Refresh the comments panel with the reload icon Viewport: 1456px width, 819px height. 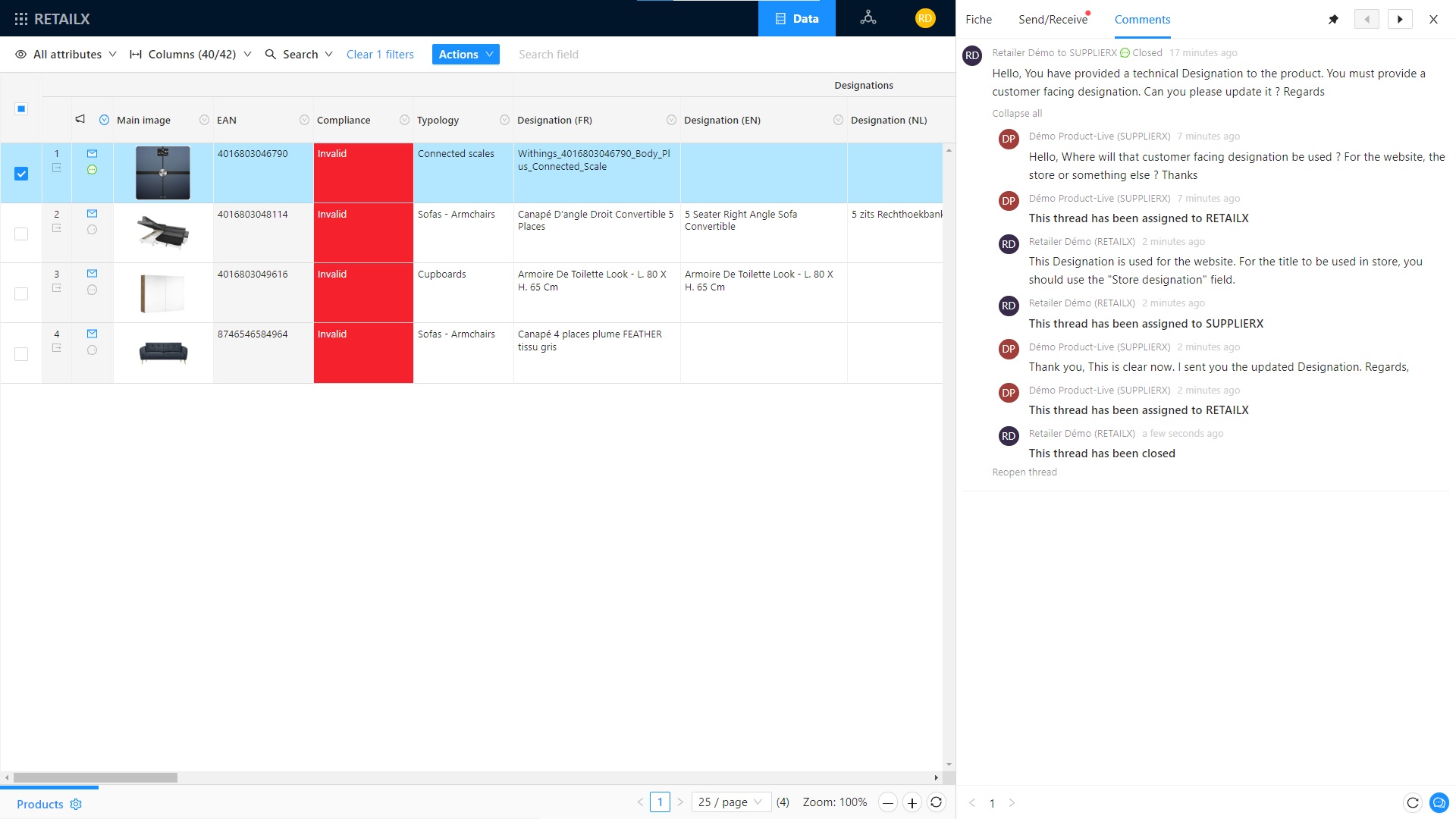pos(1413,802)
